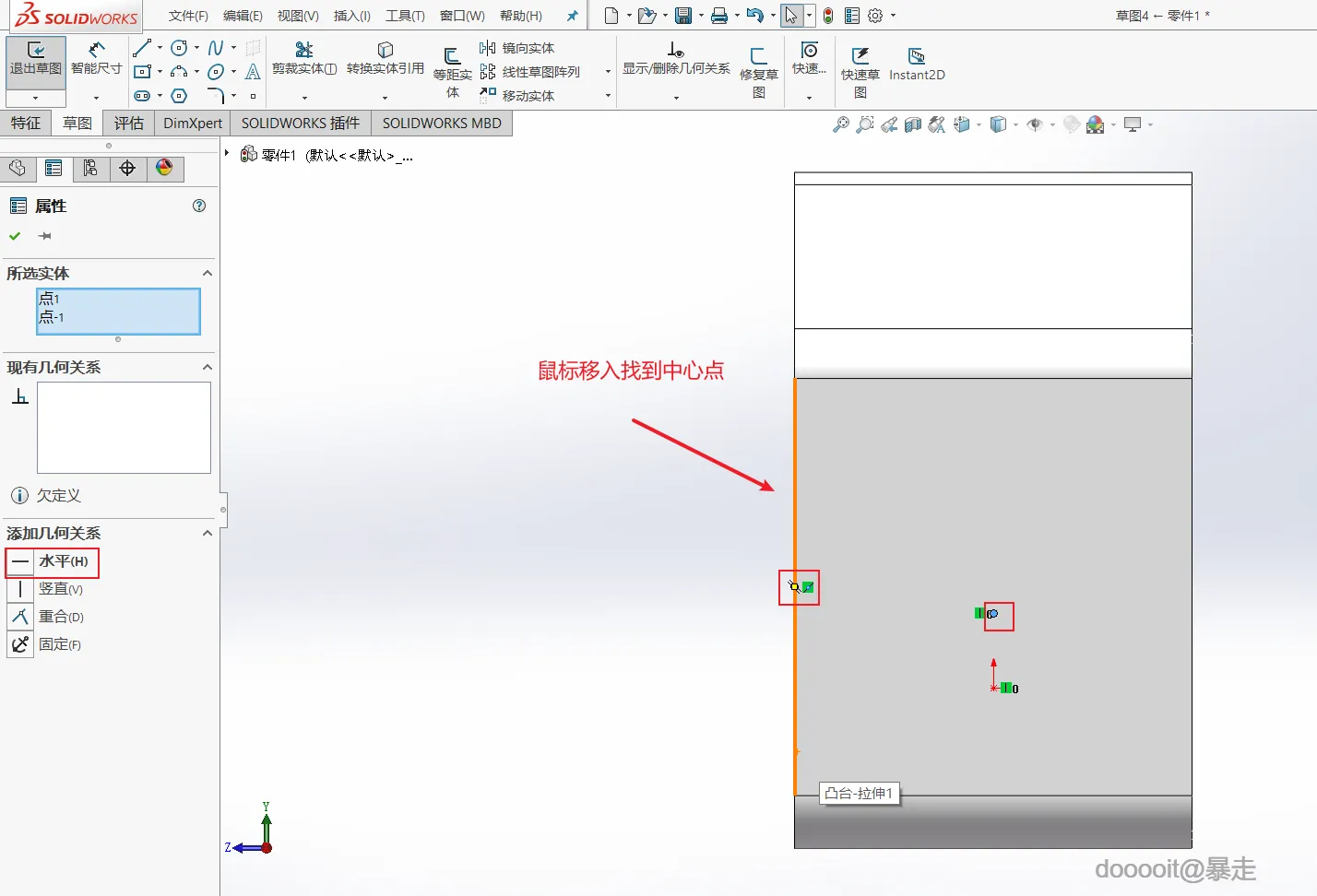Pin the menu bar with the pushpin
The height and width of the screenshot is (896, 1317).
tap(572, 16)
